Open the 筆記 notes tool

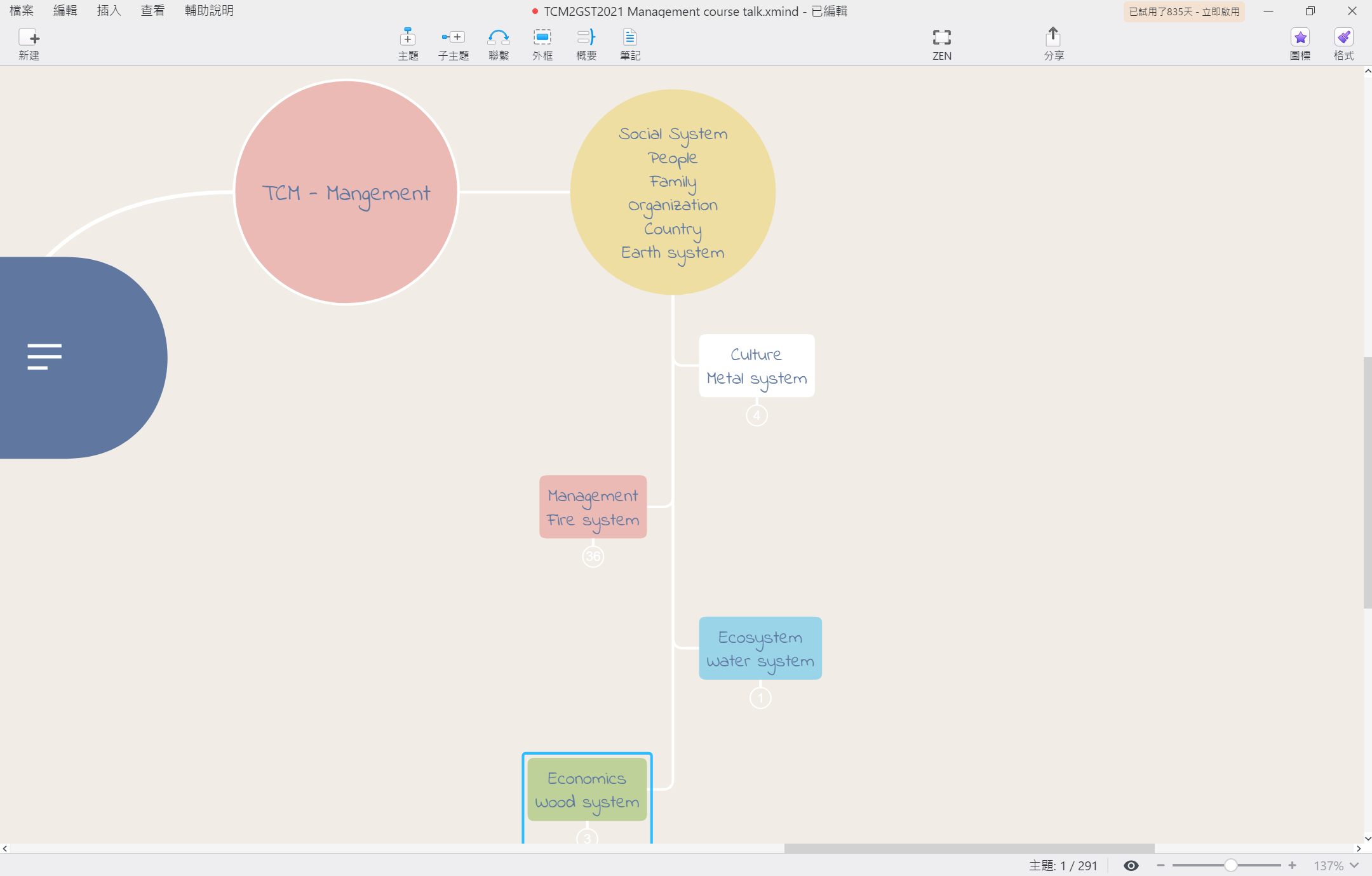tap(630, 43)
